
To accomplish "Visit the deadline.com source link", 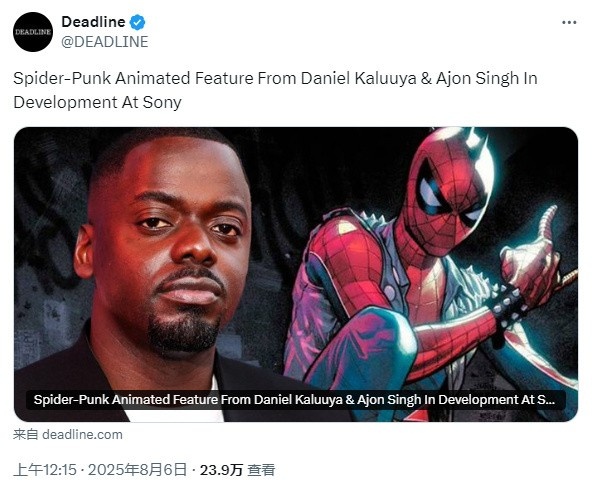I will tap(82, 434).
